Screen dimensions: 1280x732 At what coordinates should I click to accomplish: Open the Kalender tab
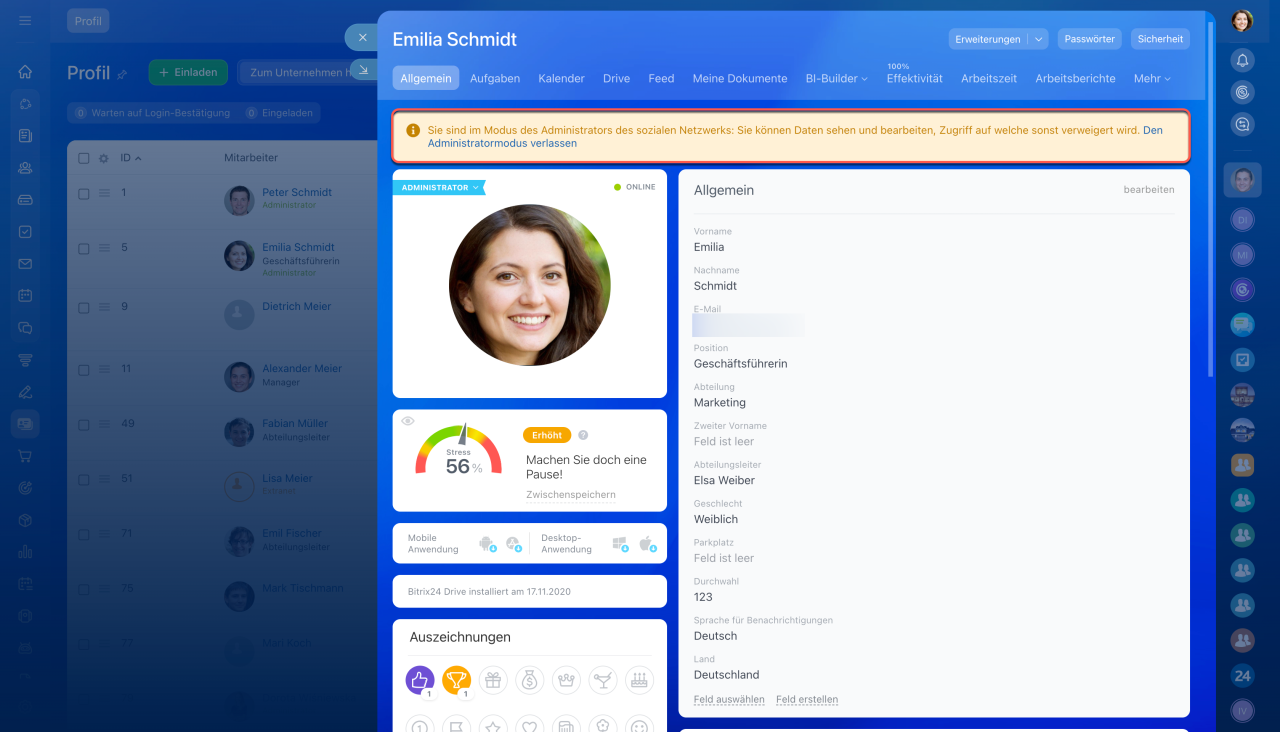pyautogui.click(x=561, y=78)
